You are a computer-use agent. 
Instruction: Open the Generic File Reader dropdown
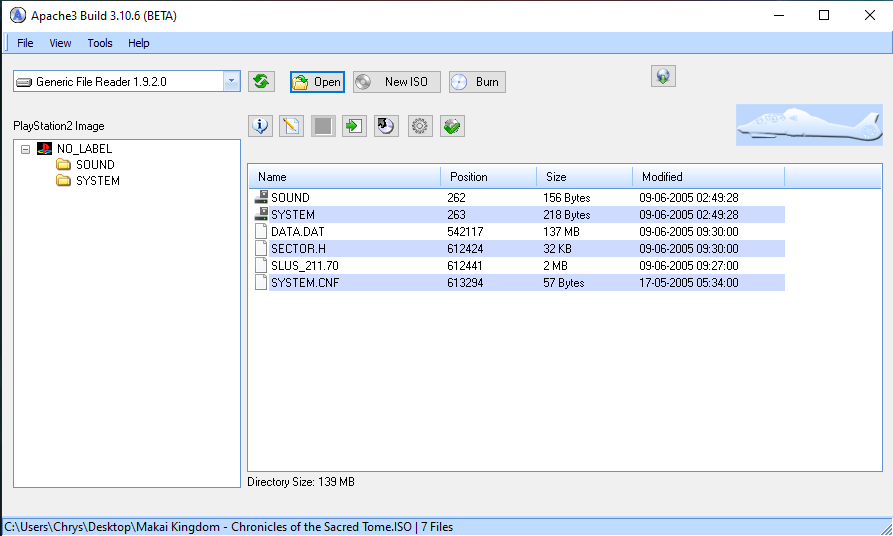pos(231,82)
